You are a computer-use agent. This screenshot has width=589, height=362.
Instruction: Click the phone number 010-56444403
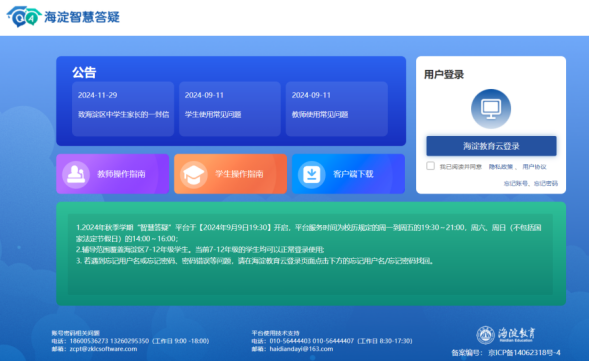tap(290, 341)
